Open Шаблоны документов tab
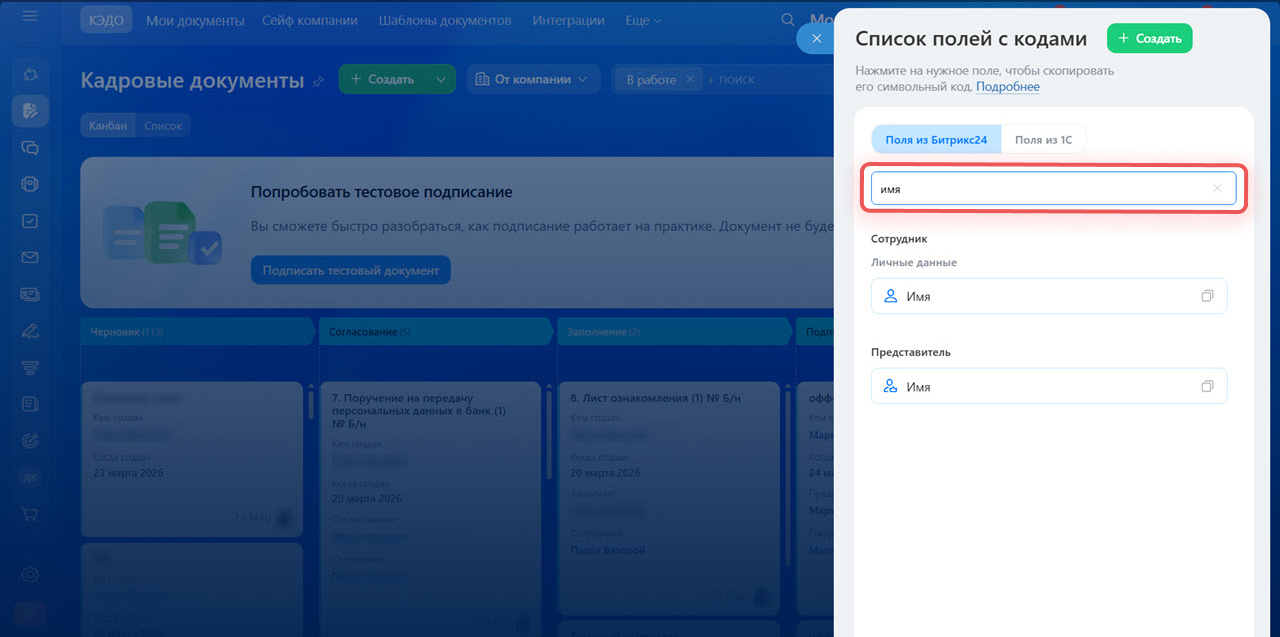Screen dimensions: 1280x637 coord(445,20)
